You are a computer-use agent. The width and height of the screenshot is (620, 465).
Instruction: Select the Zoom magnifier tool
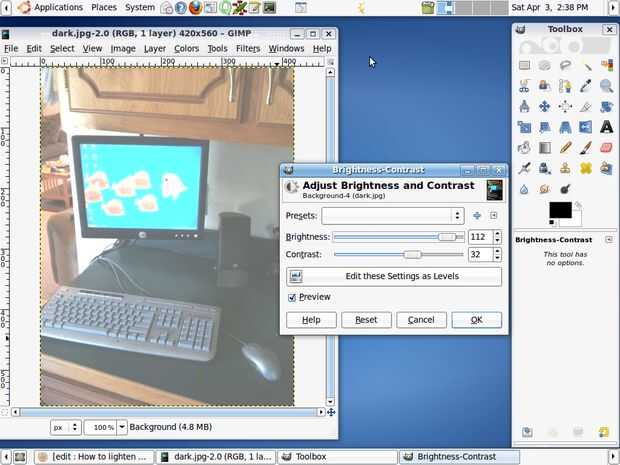[x=607, y=86]
